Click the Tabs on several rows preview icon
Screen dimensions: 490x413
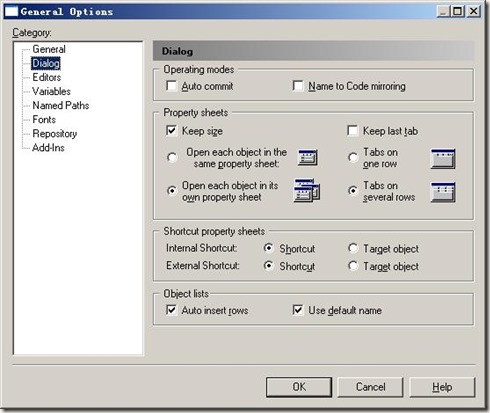(x=443, y=192)
